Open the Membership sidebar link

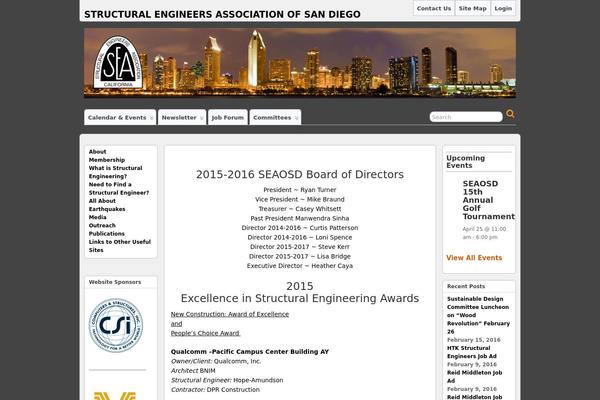(107, 160)
